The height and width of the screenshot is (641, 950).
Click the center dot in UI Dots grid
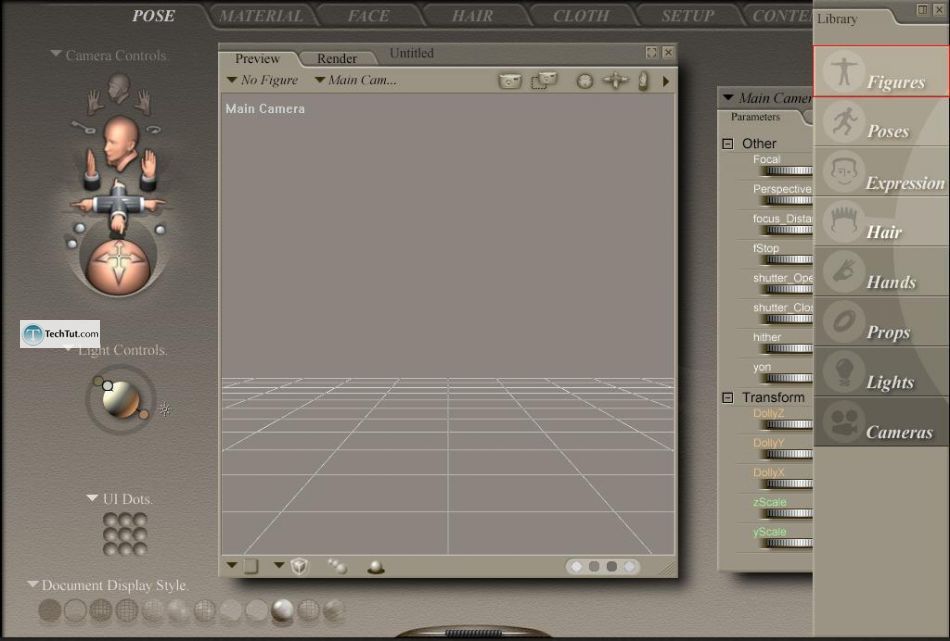pyautogui.click(x=125, y=534)
